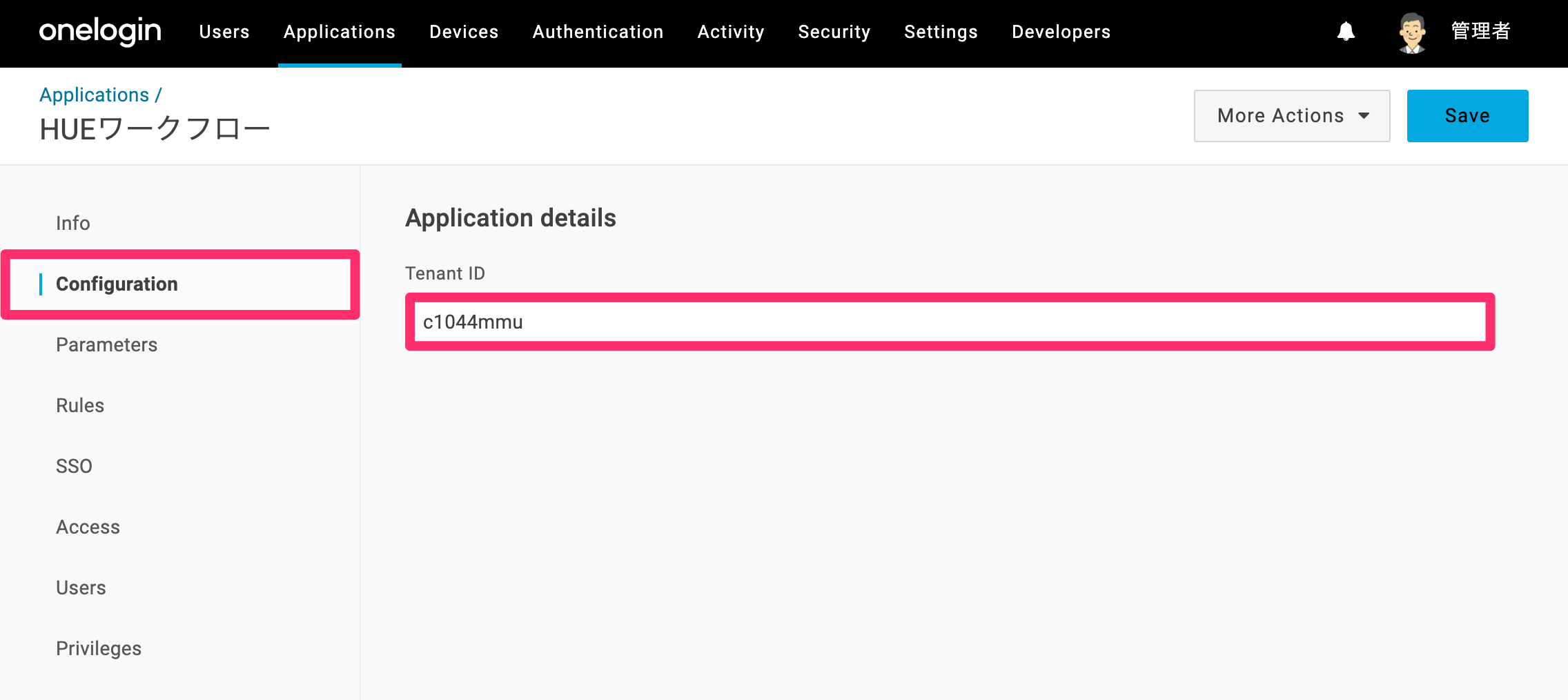Click the Save button
The width and height of the screenshot is (1568, 700).
(x=1467, y=116)
